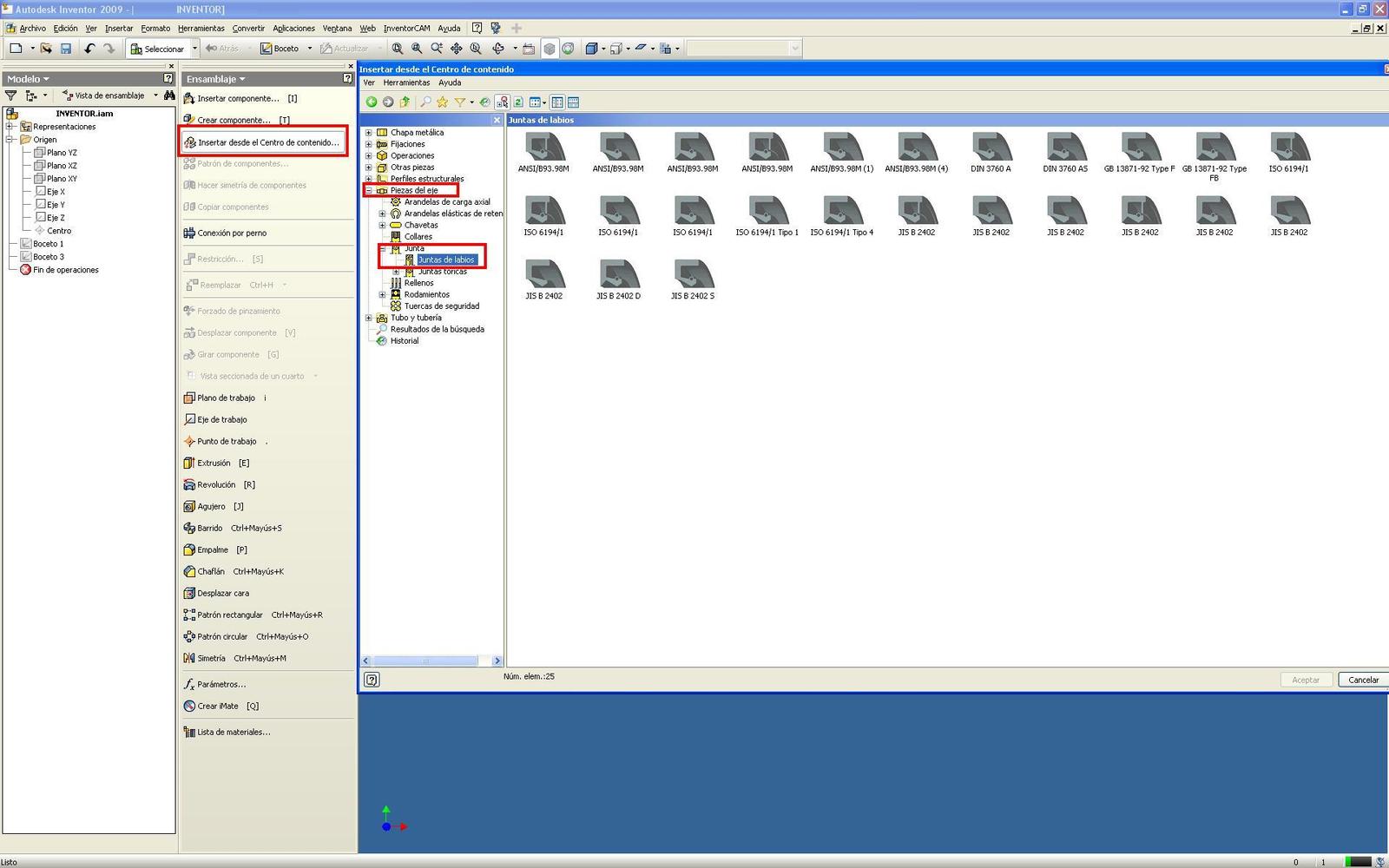The image size is (1389, 868).
Task: Select the Pan tool in the toolbar
Action: [x=456, y=49]
